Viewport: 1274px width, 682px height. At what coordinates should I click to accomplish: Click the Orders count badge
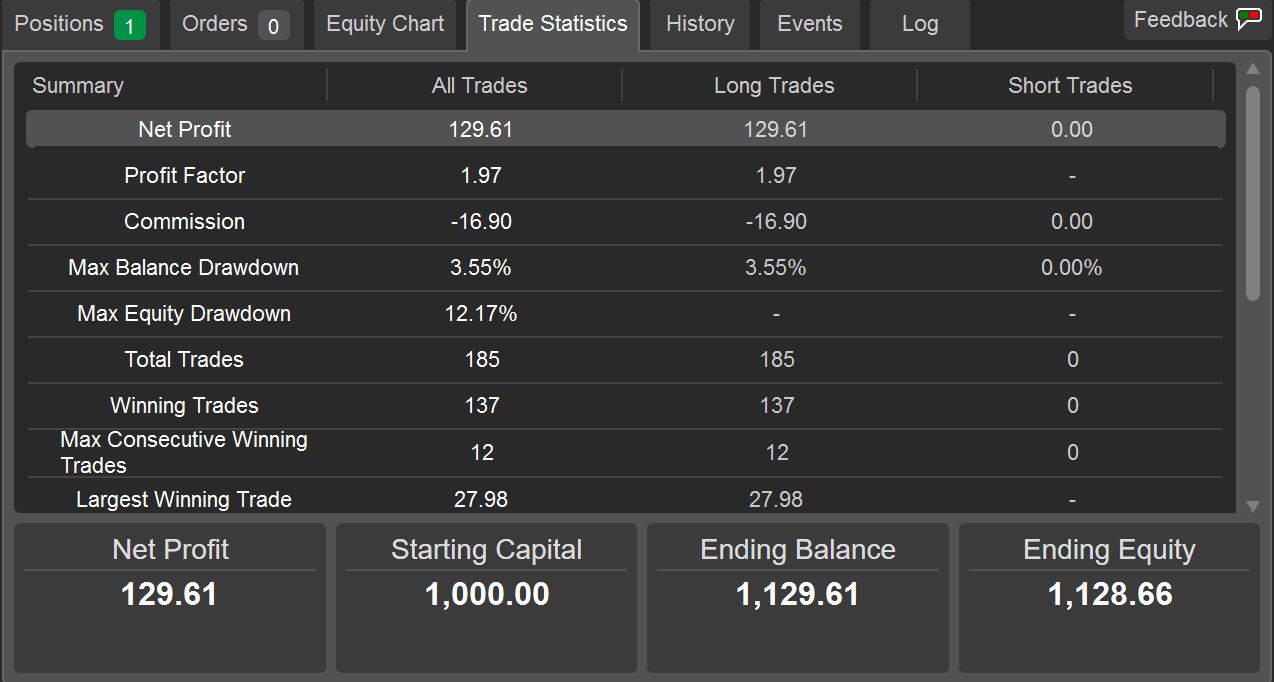(x=273, y=25)
